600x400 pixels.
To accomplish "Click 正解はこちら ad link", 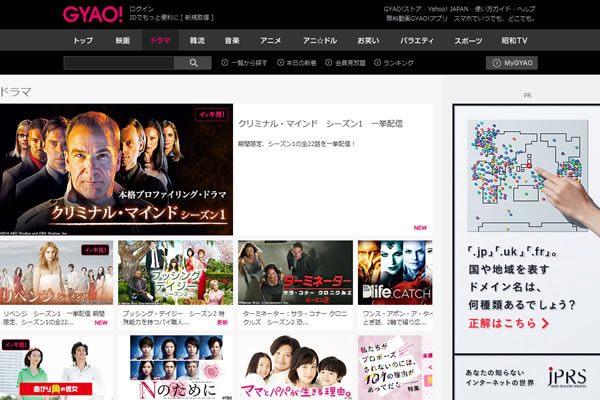I will 509,323.
